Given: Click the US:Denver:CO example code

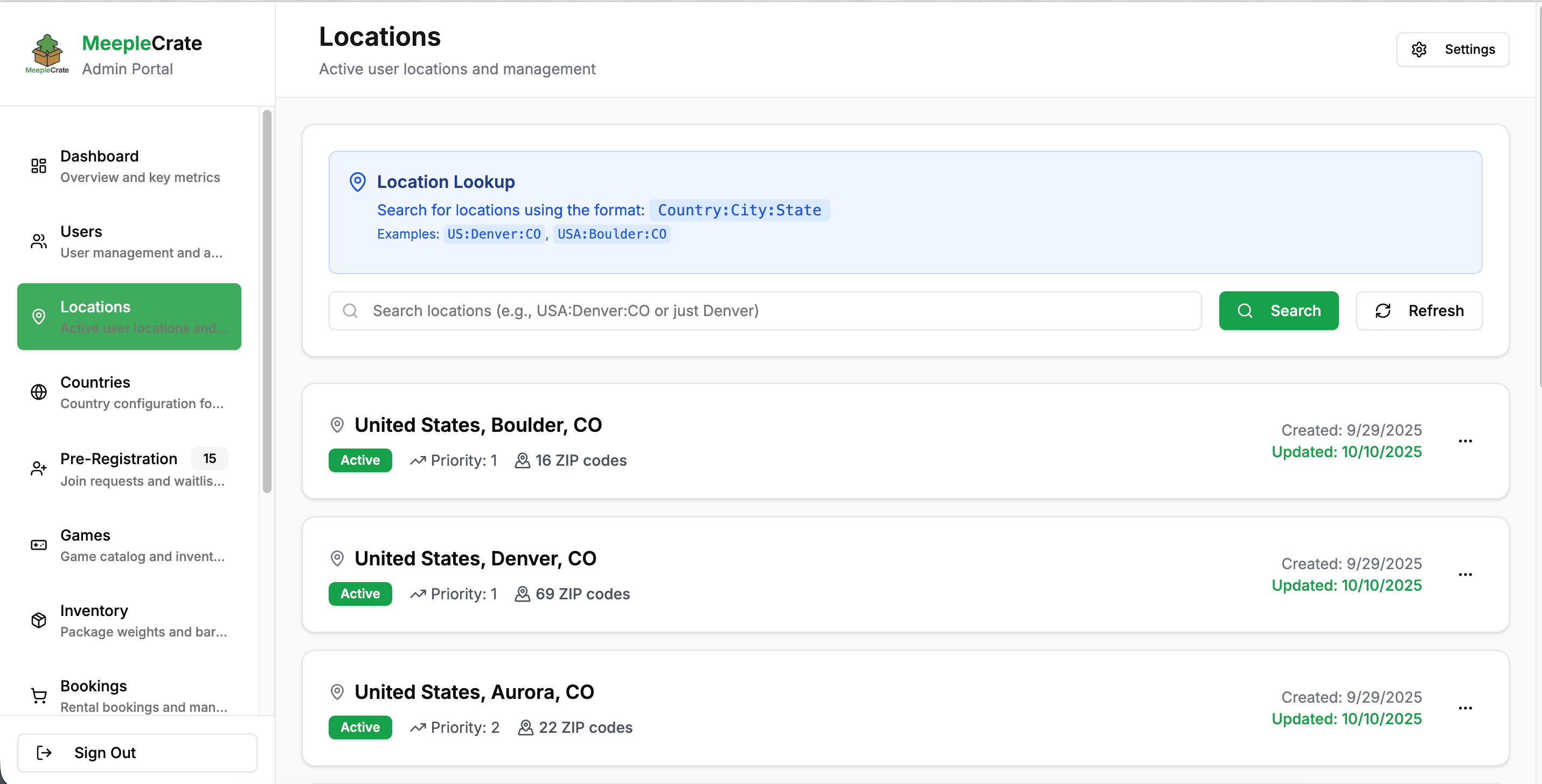Looking at the screenshot, I should [494, 234].
